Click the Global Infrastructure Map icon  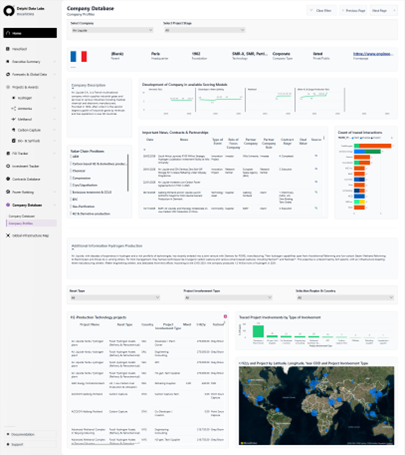pyautogui.click(x=8, y=235)
